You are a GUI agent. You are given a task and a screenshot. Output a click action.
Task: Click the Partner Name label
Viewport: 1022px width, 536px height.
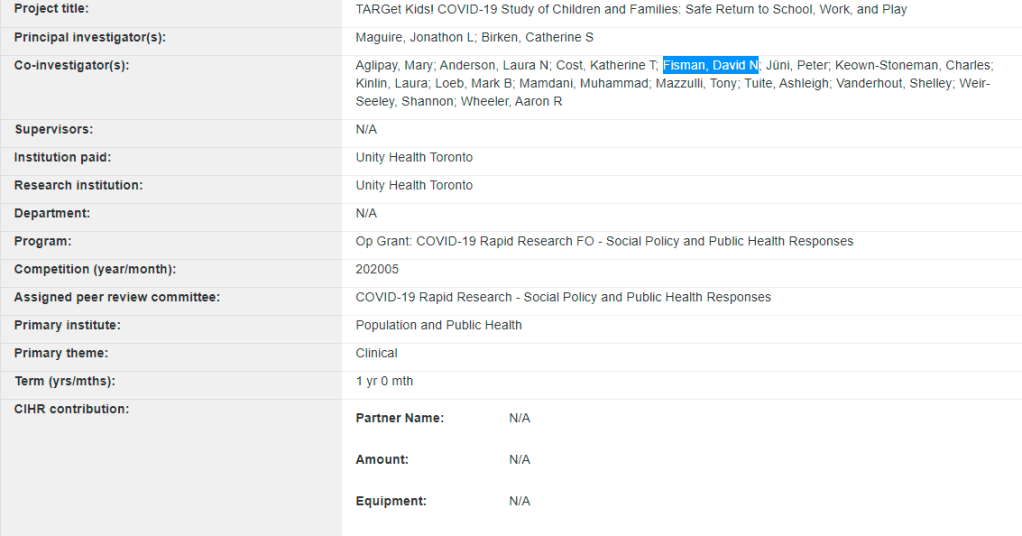pyautogui.click(x=399, y=418)
